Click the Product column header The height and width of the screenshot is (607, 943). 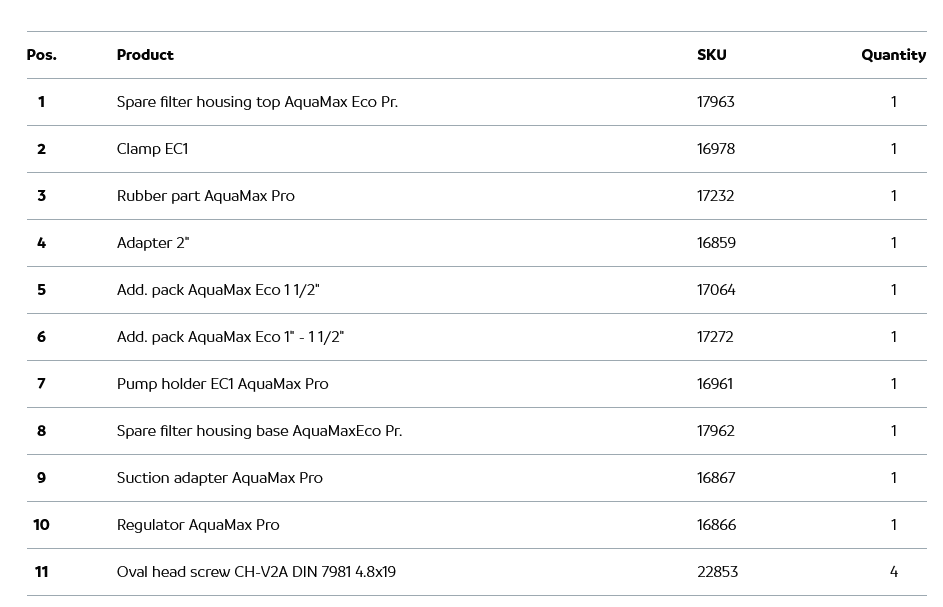[x=145, y=55]
